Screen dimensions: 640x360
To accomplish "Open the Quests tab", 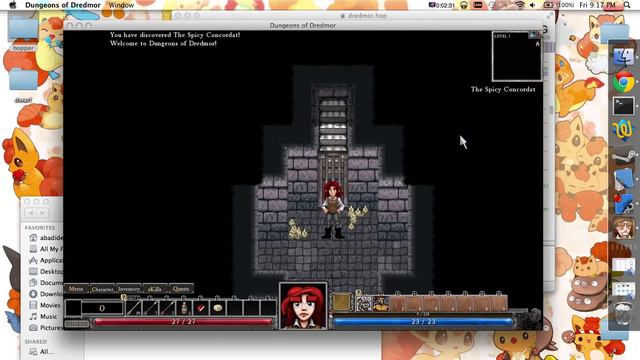I will (x=181, y=289).
